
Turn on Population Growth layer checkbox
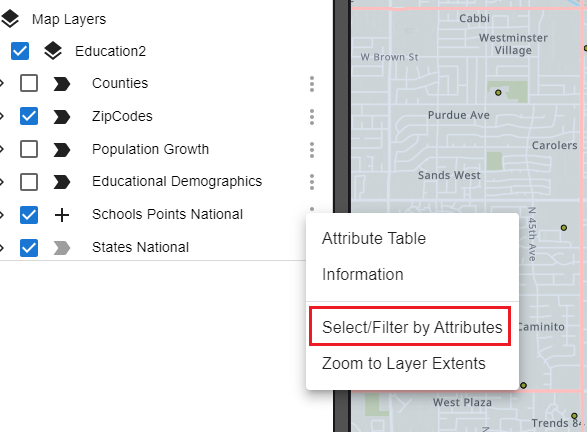click(29, 149)
